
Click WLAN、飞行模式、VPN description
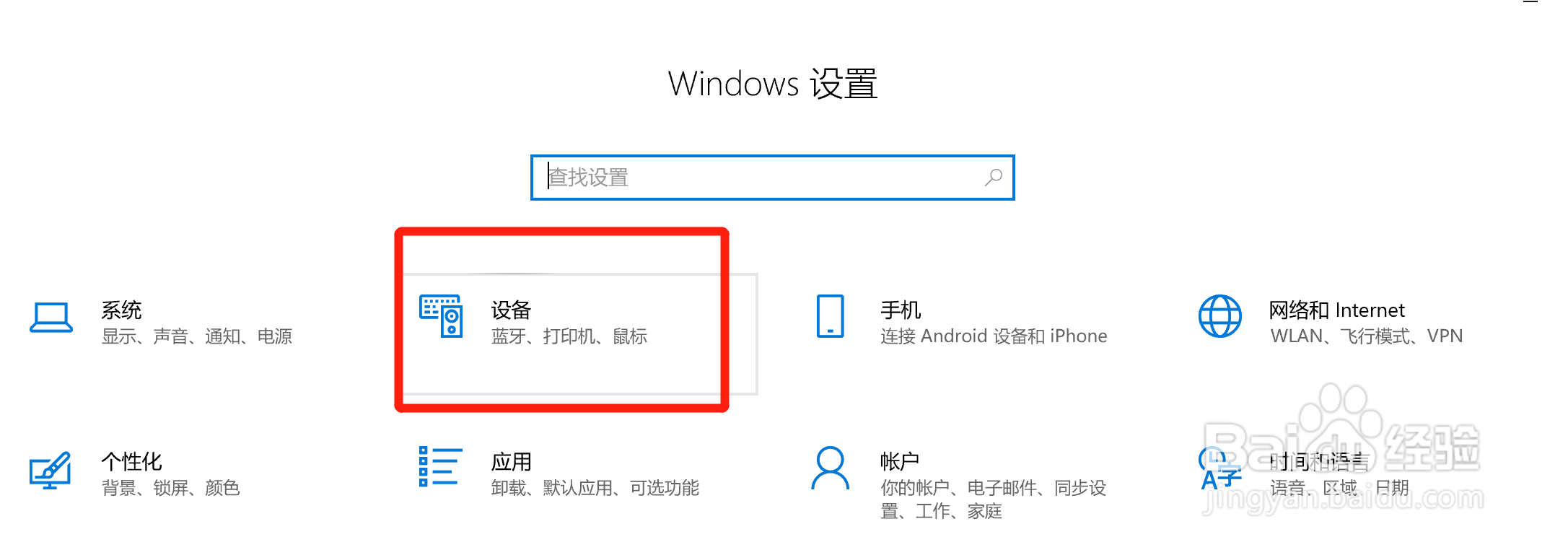[x=1367, y=336]
